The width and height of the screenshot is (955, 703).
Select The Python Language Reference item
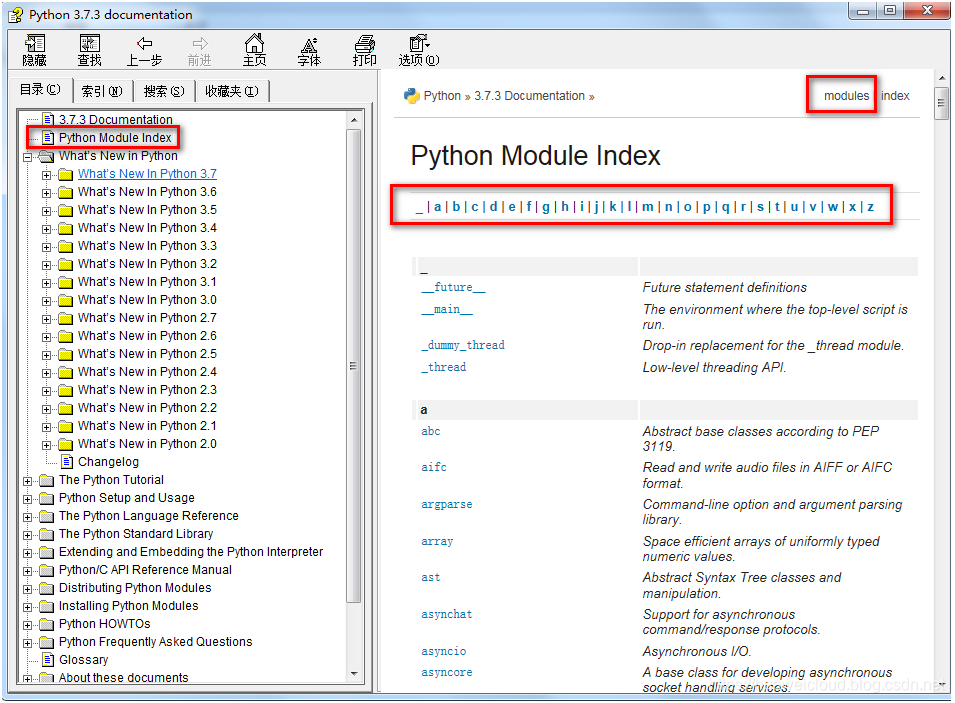coord(149,515)
